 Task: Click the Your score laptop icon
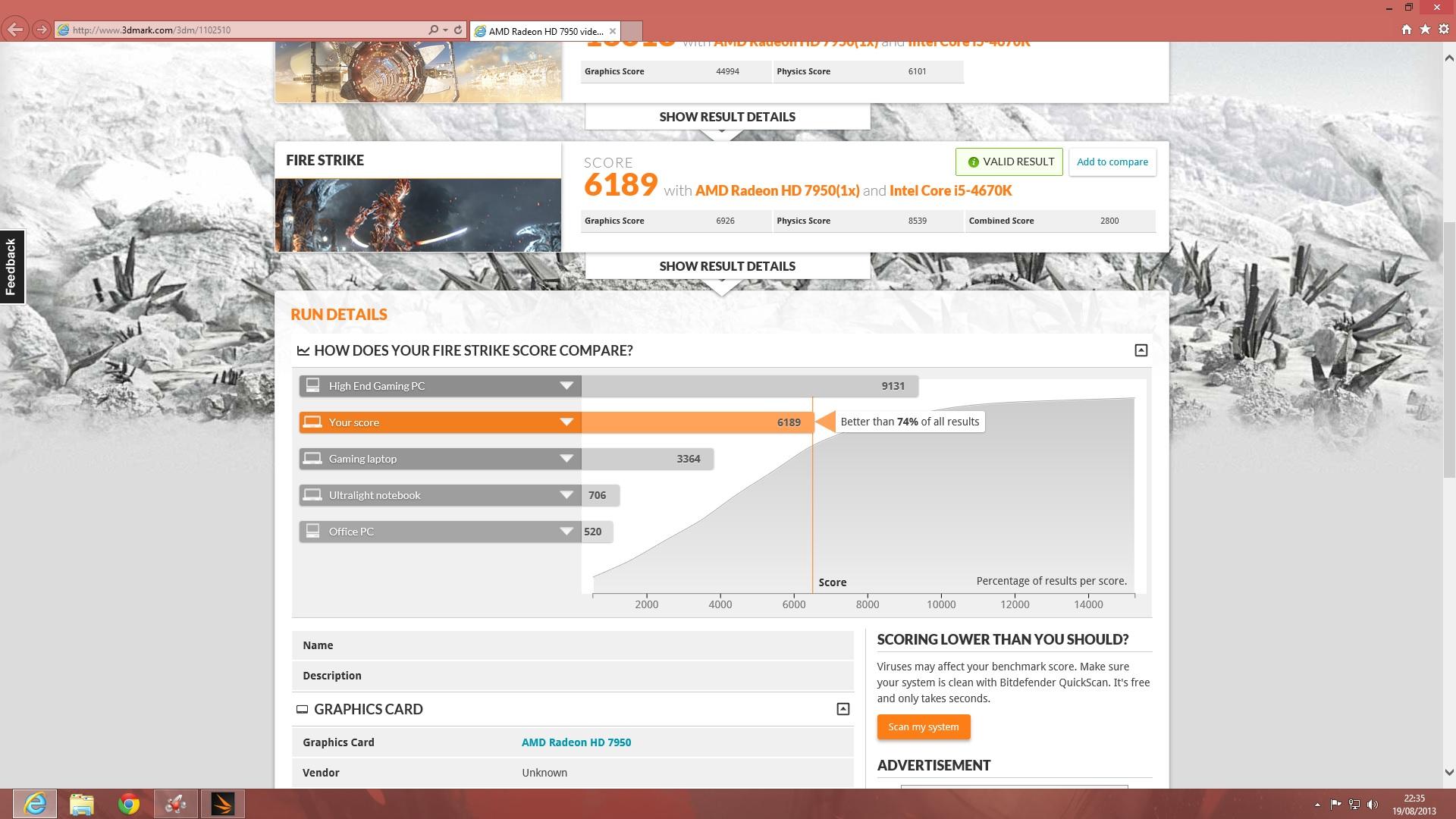(312, 422)
